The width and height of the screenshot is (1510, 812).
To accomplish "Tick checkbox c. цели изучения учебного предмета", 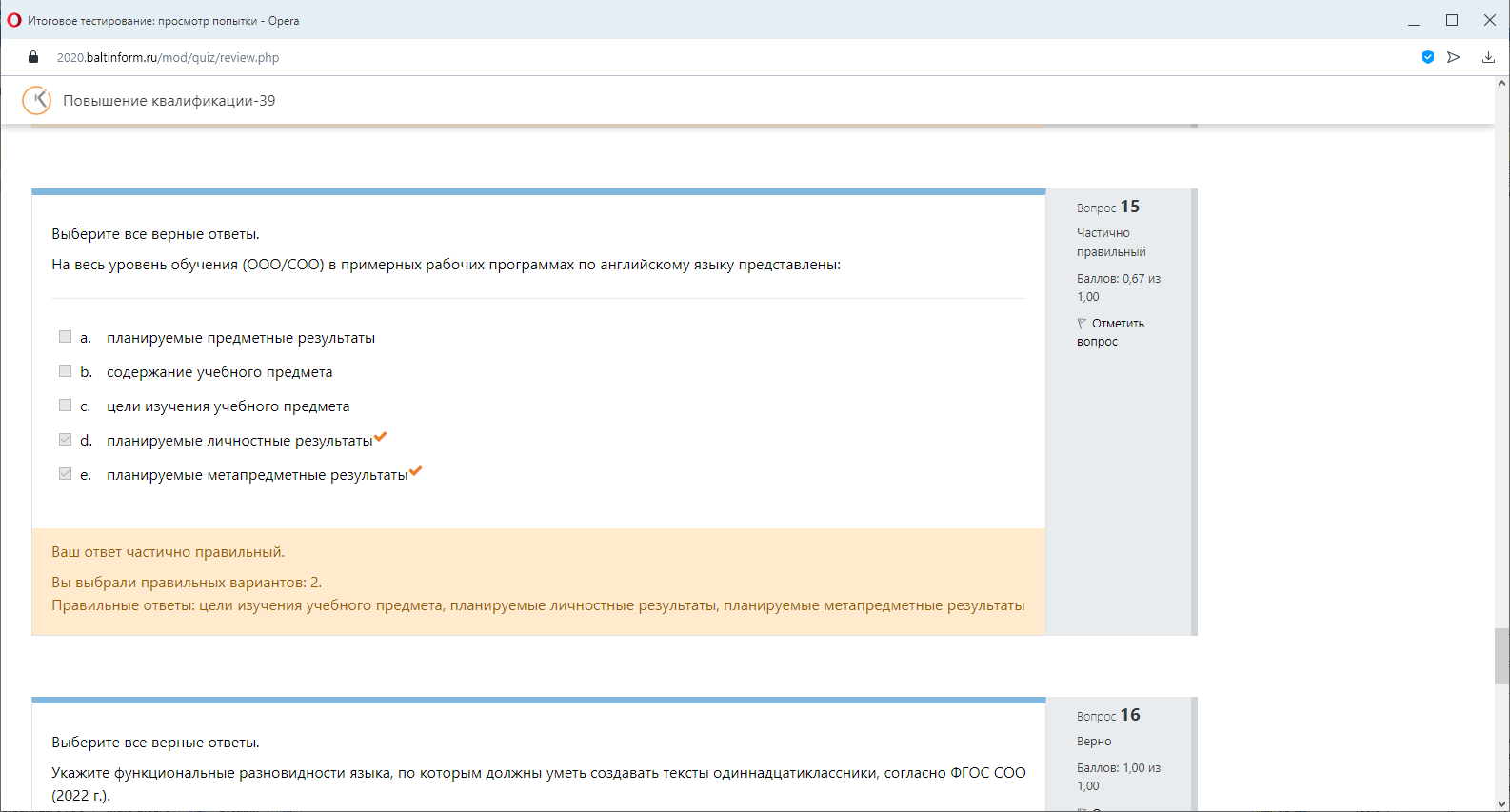I will pyautogui.click(x=65, y=406).
